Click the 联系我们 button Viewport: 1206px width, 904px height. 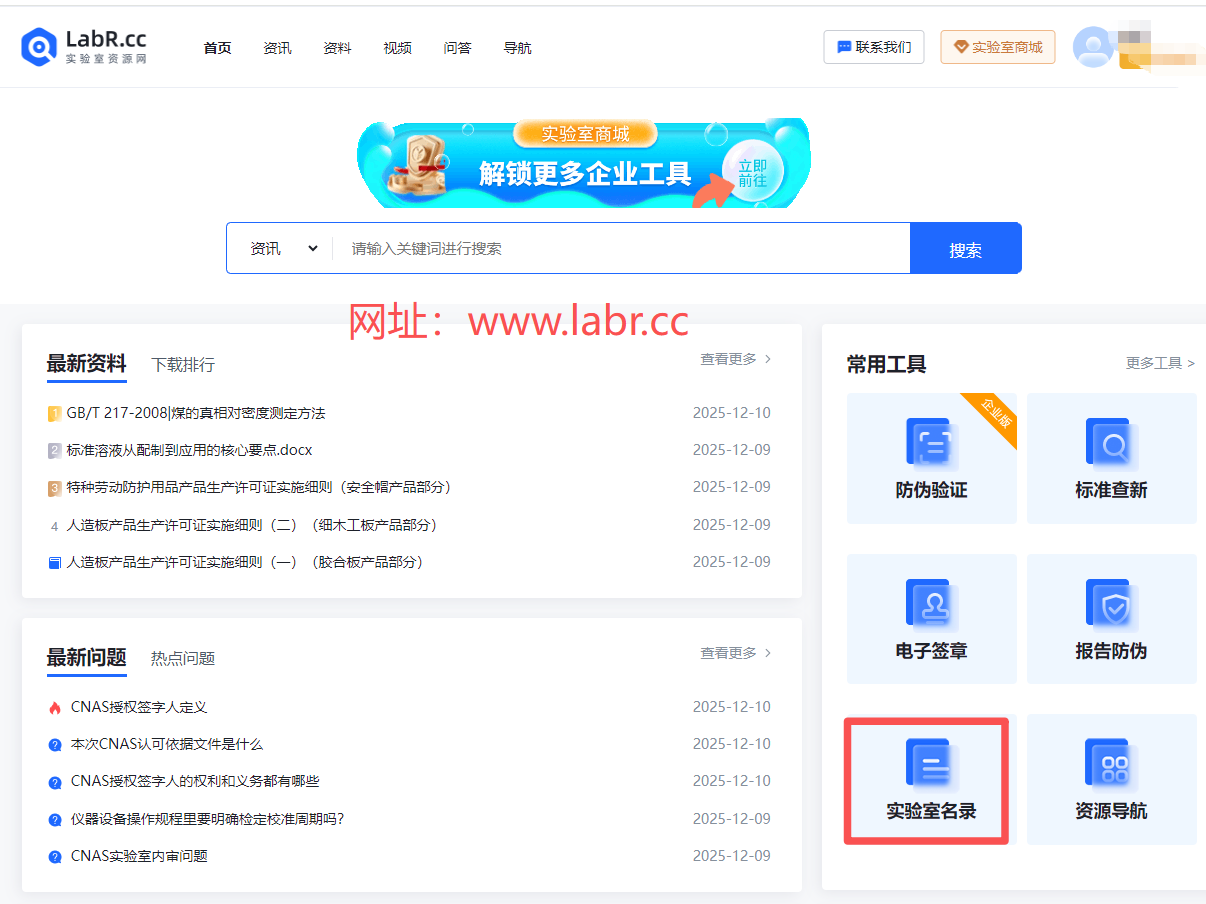click(x=873, y=47)
